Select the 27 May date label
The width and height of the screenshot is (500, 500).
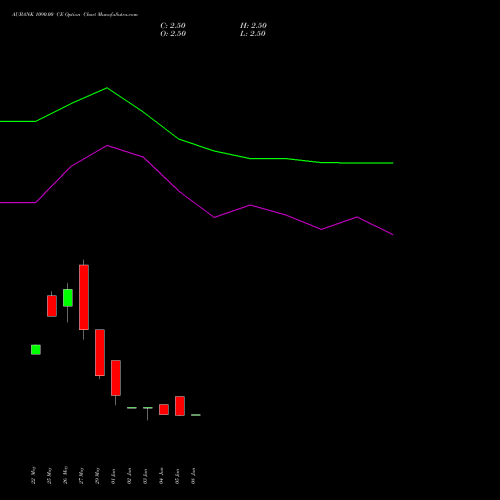pyautogui.click(x=81, y=476)
